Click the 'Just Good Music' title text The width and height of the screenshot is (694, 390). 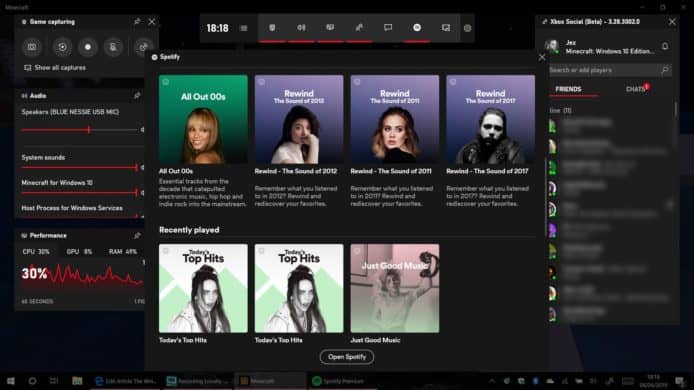[x=375, y=340]
